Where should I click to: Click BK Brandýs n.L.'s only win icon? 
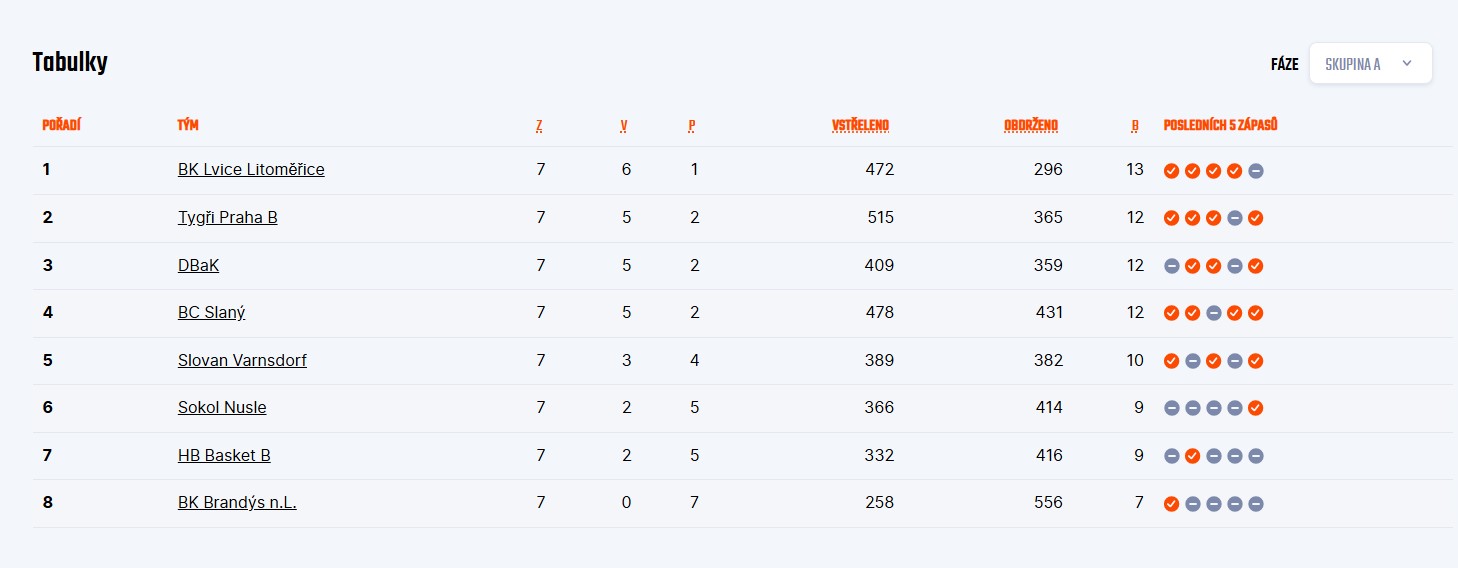click(x=1171, y=504)
